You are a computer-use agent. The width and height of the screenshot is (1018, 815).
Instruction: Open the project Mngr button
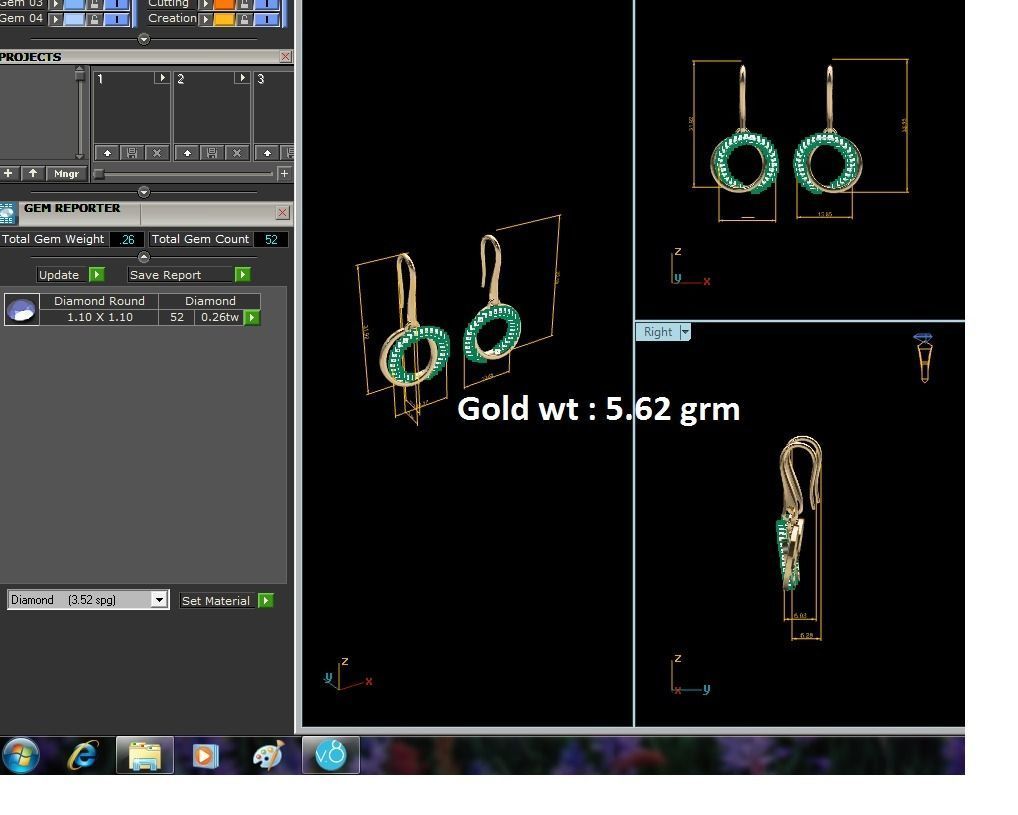[x=66, y=173]
